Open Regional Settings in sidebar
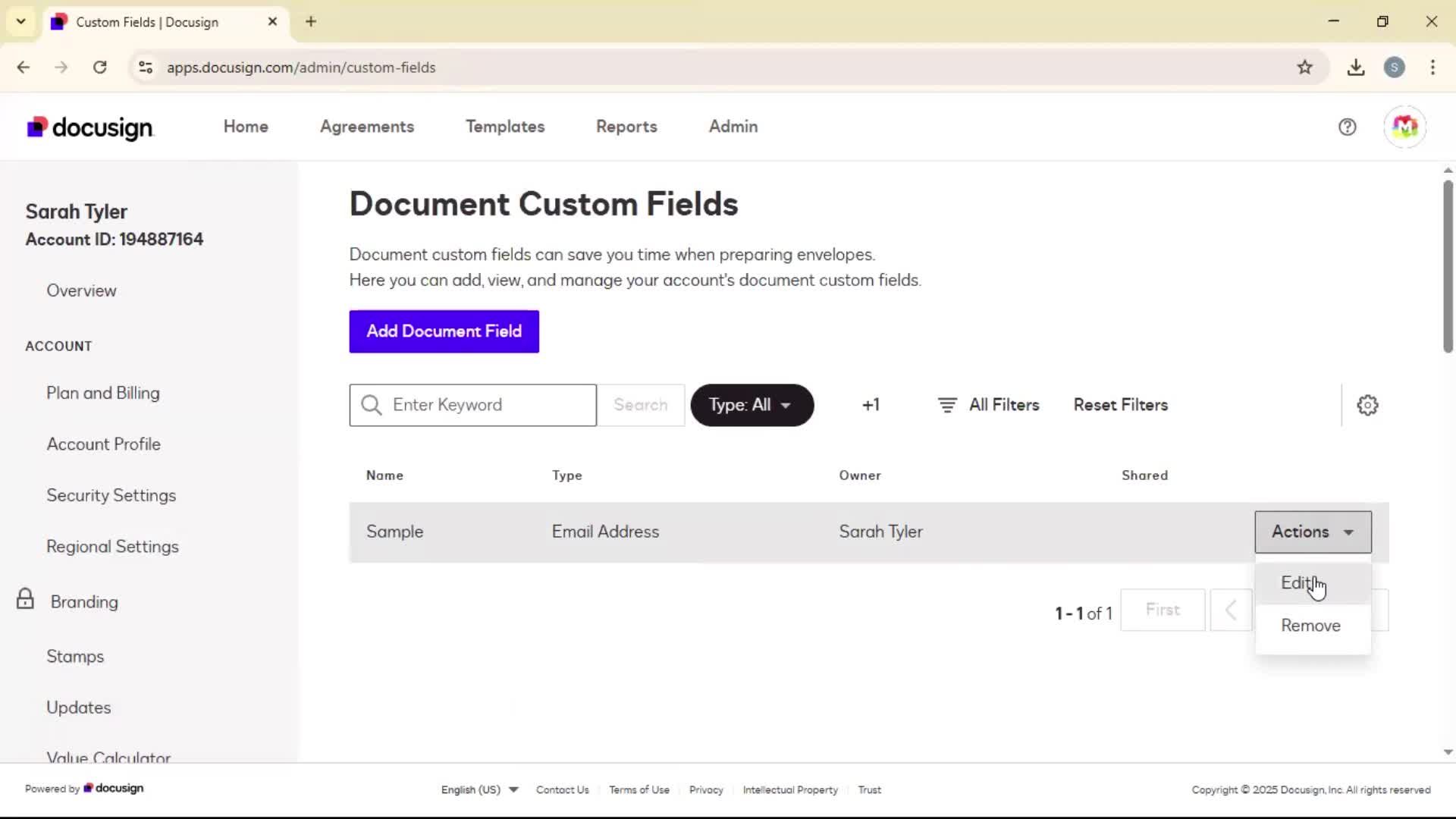 (x=113, y=547)
